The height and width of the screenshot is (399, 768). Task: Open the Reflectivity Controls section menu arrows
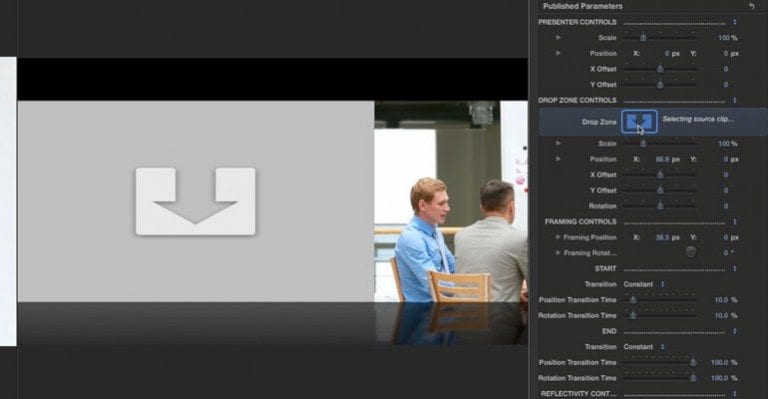pos(735,393)
